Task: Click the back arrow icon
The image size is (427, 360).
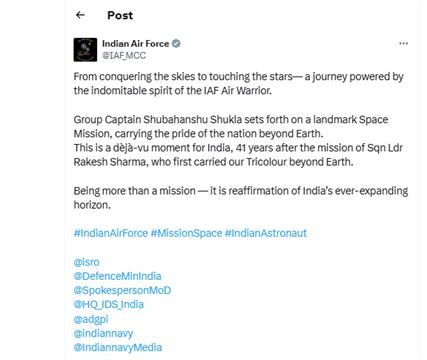Action: point(80,15)
